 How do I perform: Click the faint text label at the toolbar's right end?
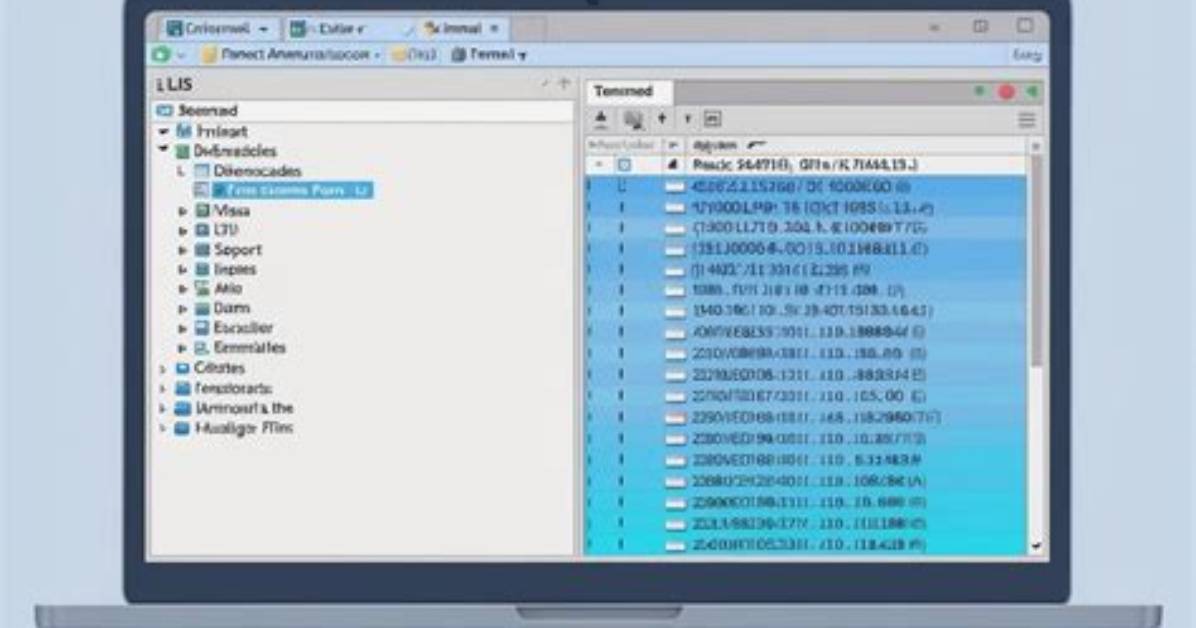pos(1027,55)
